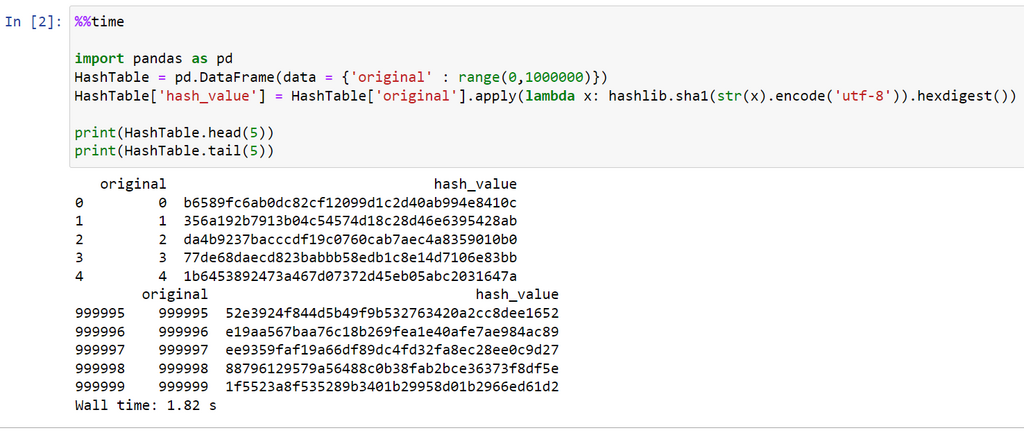Click hash starting with b6589fc6 in row 0
Image resolution: width=1024 pixels, height=435 pixels.
tap(351, 202)
